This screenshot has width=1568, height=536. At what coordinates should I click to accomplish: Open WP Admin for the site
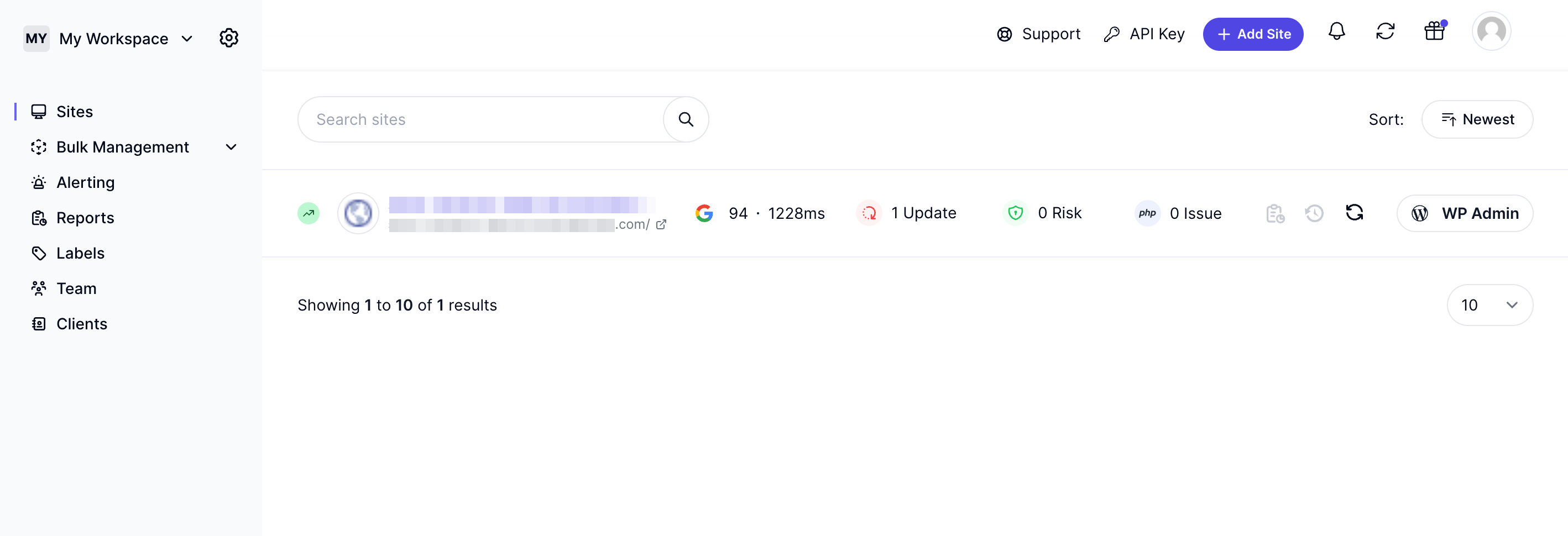pyautogui.click(x=1464, y=213)
